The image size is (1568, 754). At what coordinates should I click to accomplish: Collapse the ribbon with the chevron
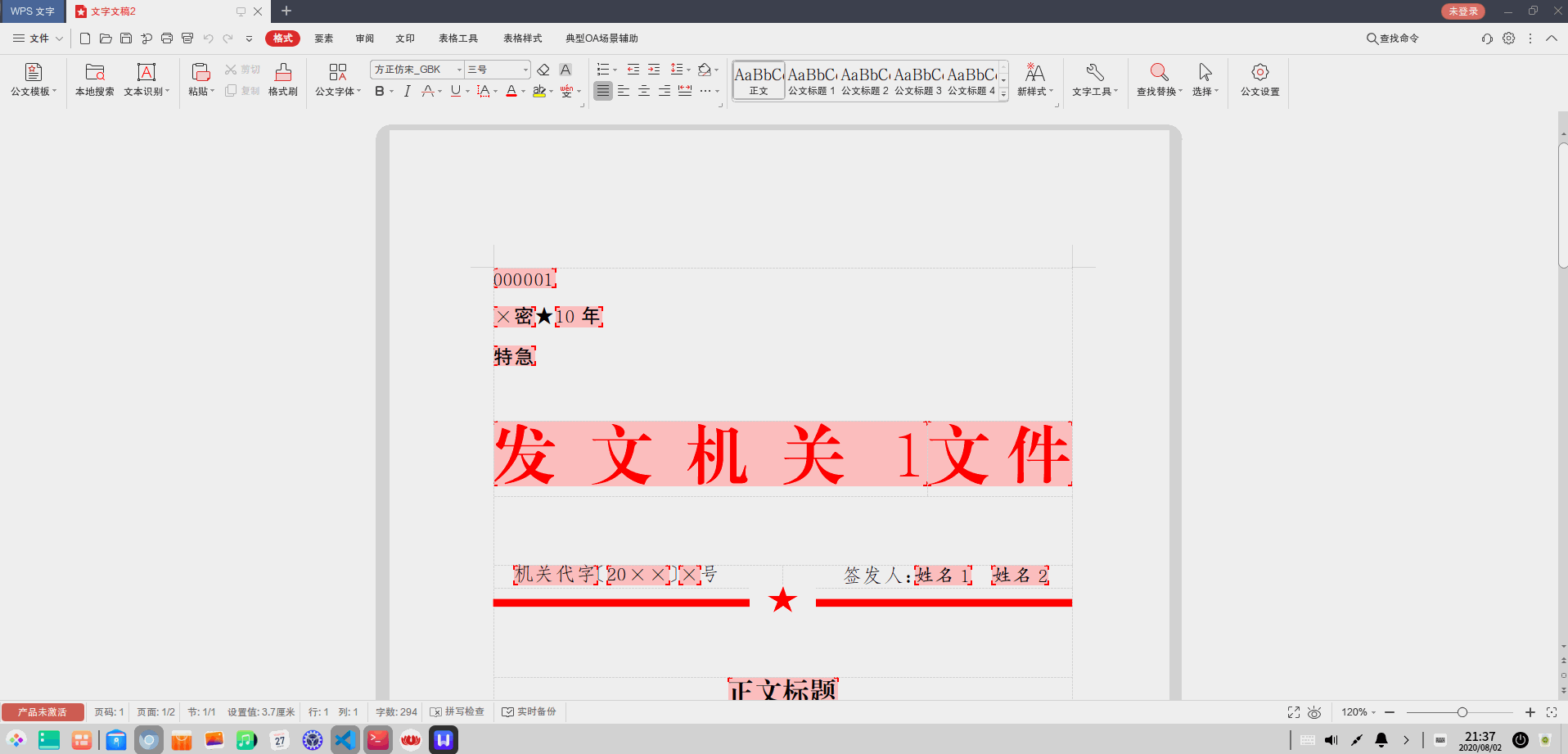(1552, 38)
